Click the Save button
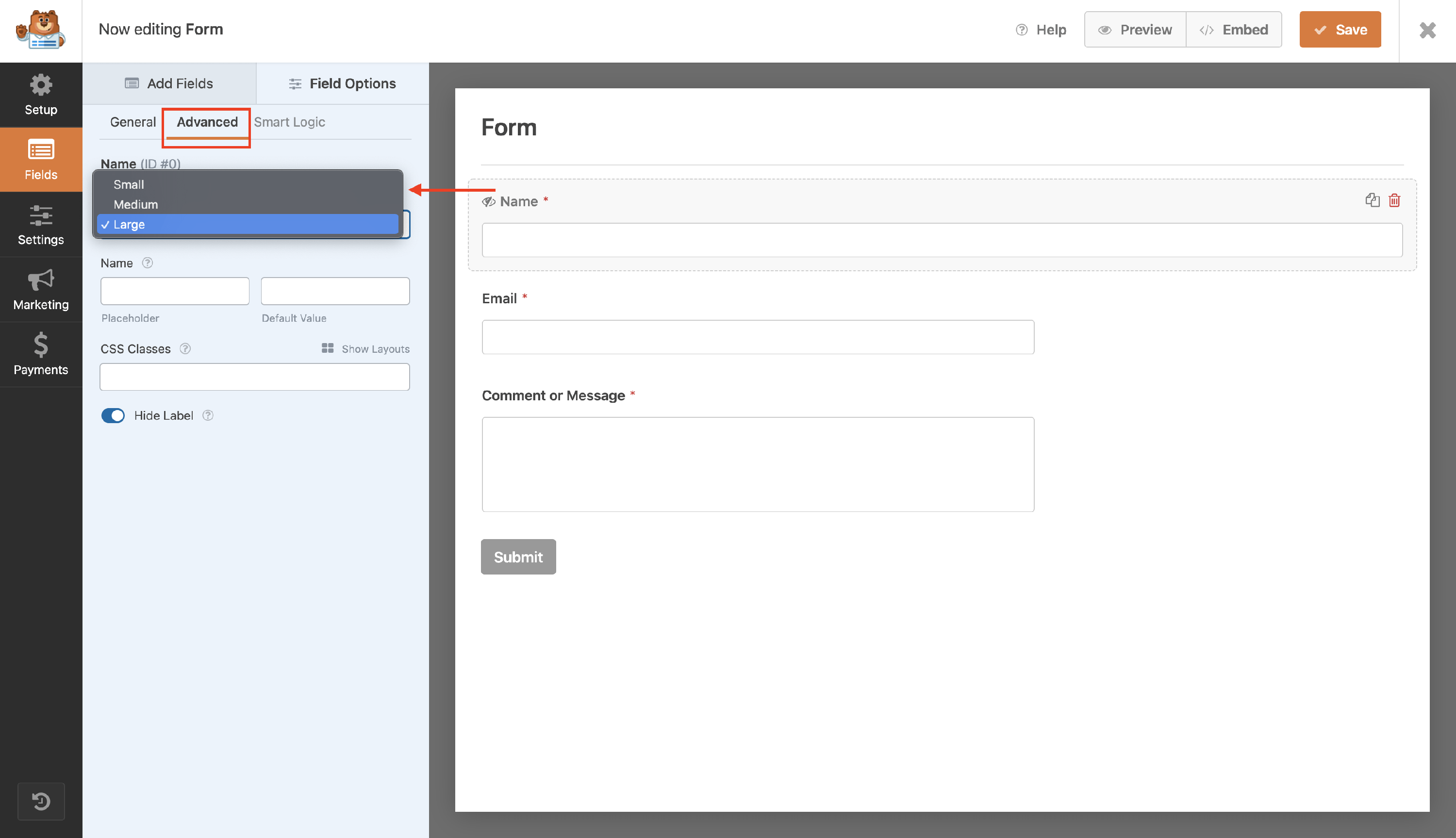 click(x=1340, y=29)
